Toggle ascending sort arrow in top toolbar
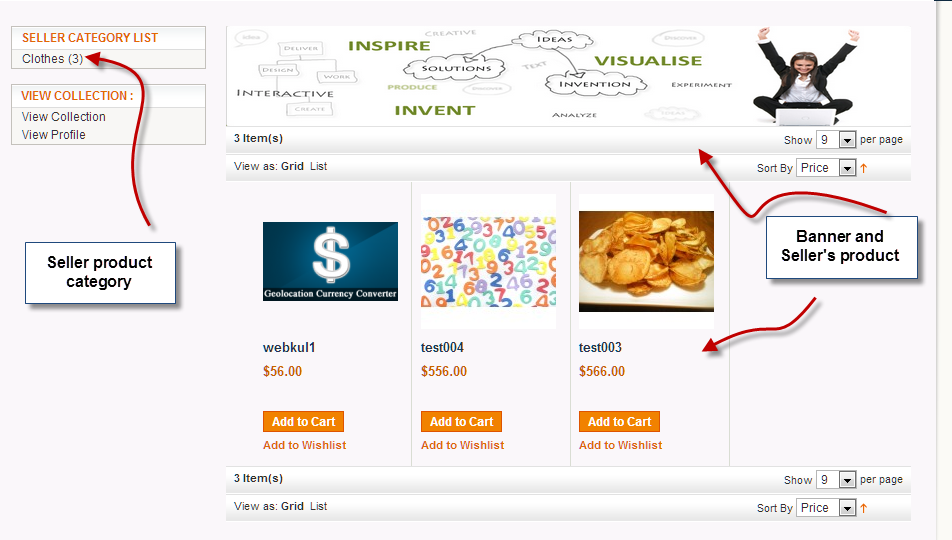 tap(863, 168)
